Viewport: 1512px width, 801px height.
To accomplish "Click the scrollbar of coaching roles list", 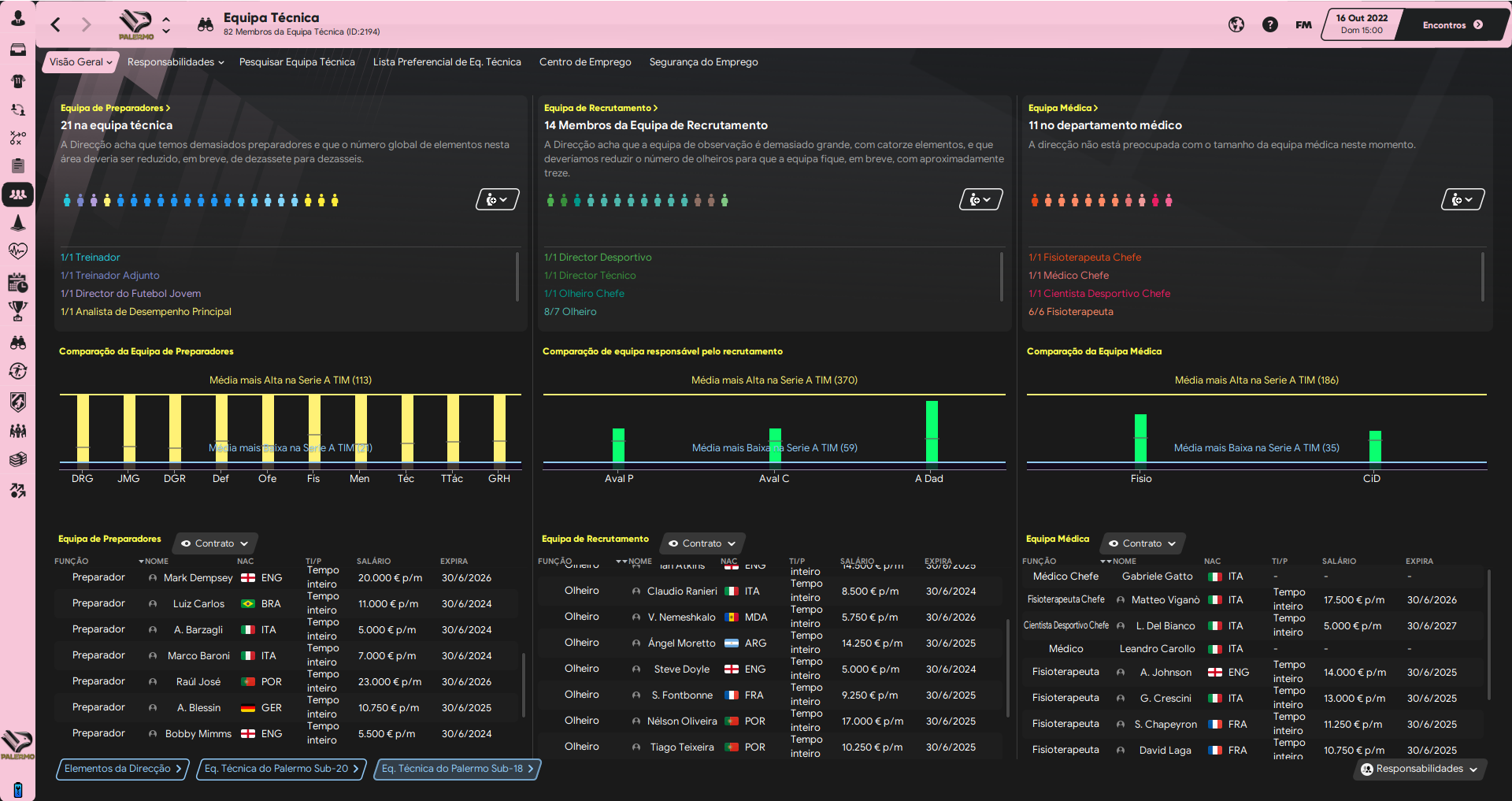I will coord(517,276).
